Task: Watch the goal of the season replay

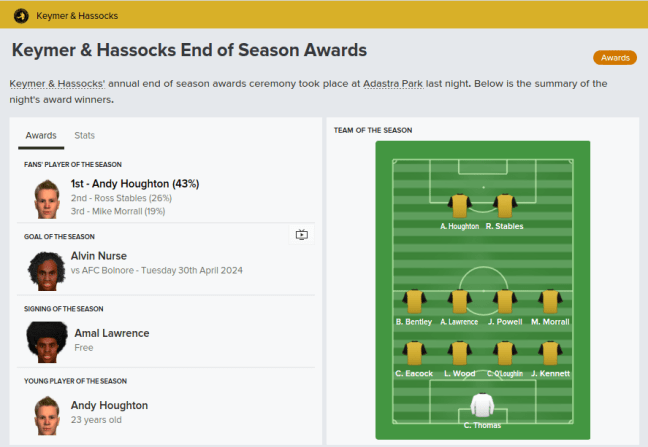Action: tap(302, 235)
